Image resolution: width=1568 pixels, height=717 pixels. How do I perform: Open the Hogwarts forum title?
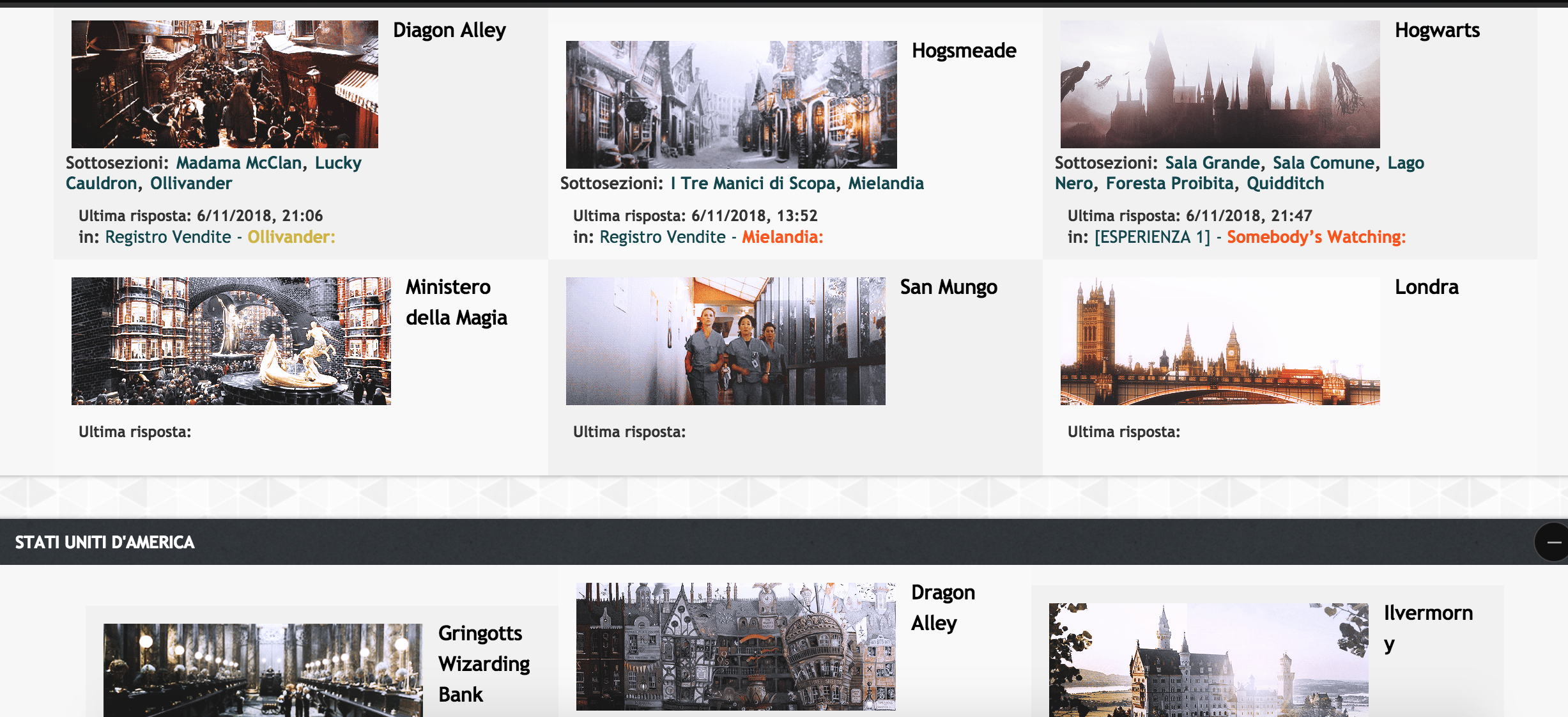pyautogui.click(x=1437, y=31)
